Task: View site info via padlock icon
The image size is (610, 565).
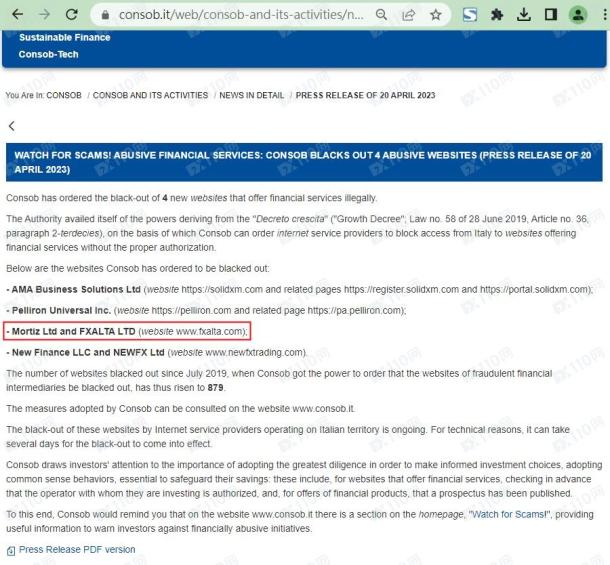Action: click(105, 15)
